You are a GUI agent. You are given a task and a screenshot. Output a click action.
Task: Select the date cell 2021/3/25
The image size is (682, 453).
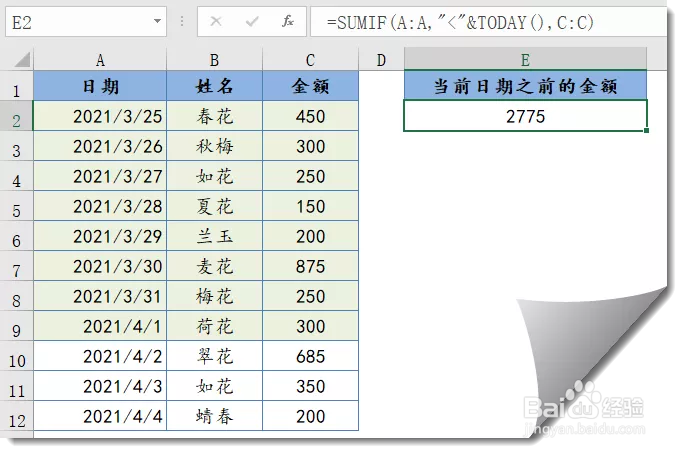(x=100, y=116)
